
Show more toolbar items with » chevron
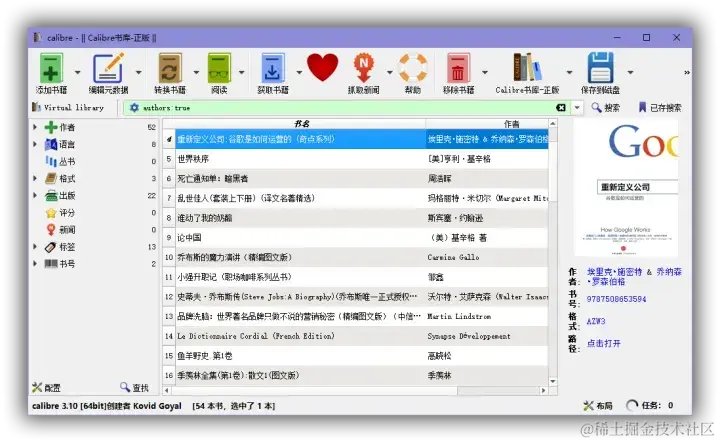(686, 72)
